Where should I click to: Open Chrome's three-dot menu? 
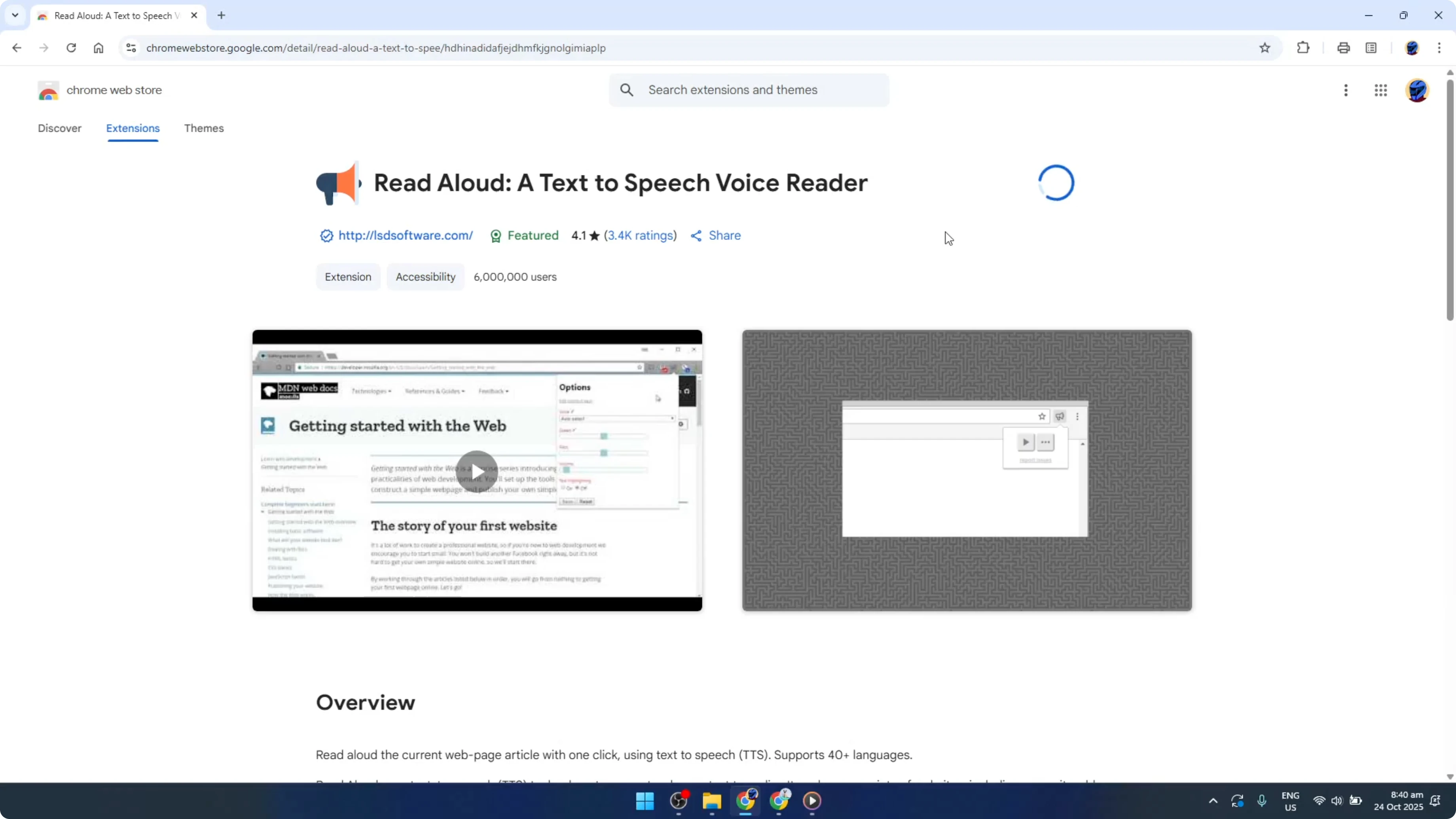(x=1439, y=48)
